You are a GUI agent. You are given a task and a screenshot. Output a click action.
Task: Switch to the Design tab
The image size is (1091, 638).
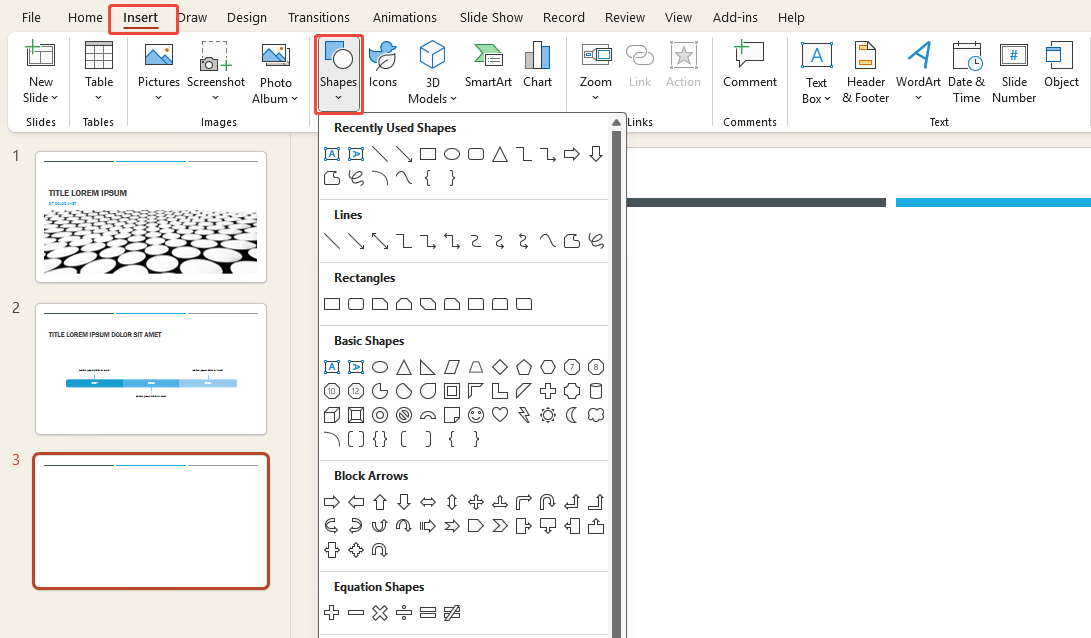[246, 17]
